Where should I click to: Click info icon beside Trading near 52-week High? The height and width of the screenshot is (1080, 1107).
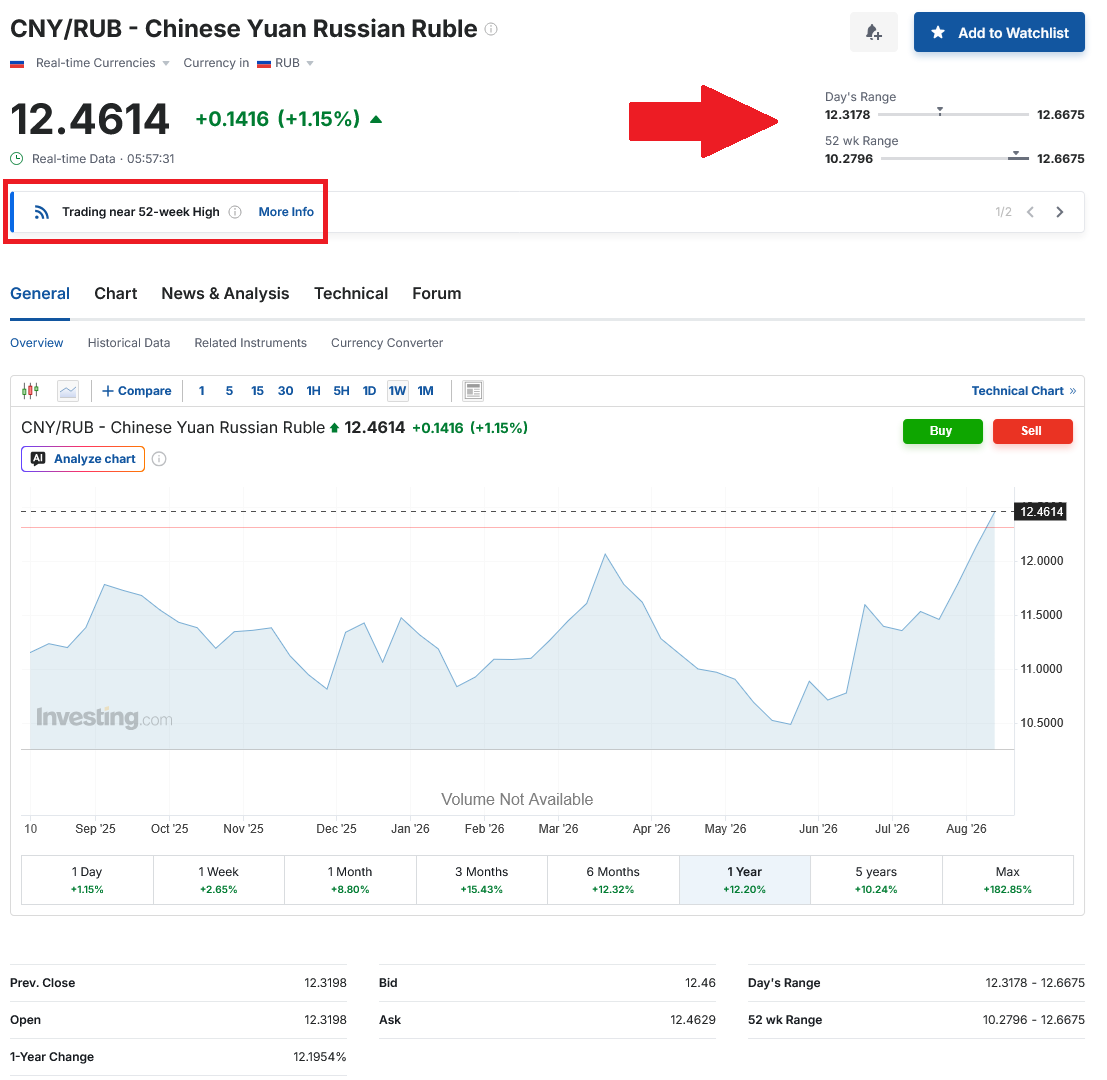(x=235, y=212)
